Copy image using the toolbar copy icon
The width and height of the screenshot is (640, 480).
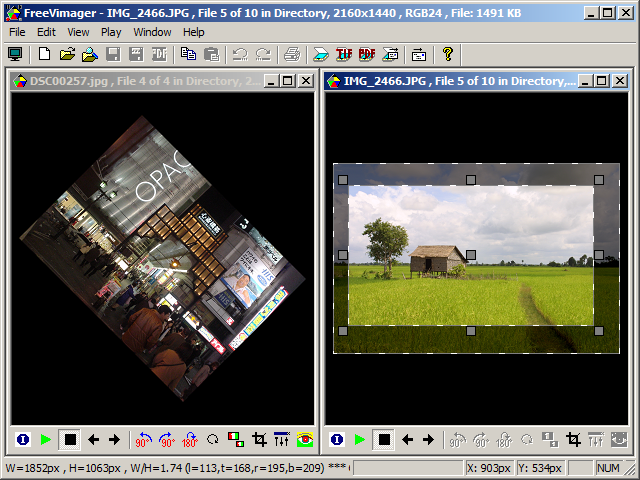click(x=189, y=54)
